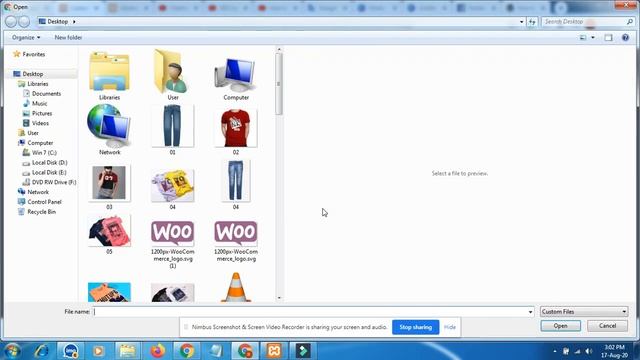Open Libraries in the navigation pane
Viewport: 640px width, 360px height.
(38, 84)
